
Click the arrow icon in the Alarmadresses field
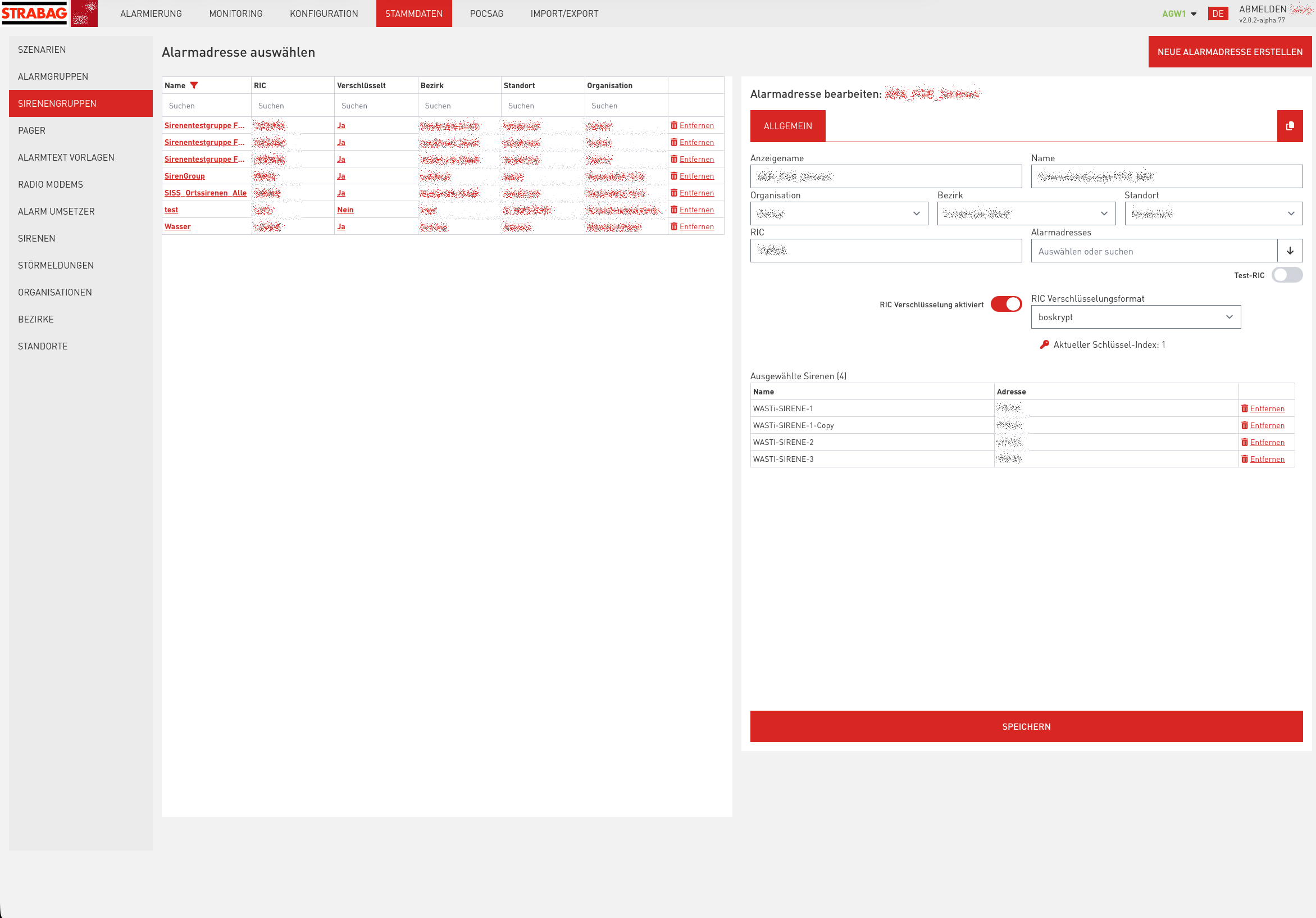[x=1291, y=251]
